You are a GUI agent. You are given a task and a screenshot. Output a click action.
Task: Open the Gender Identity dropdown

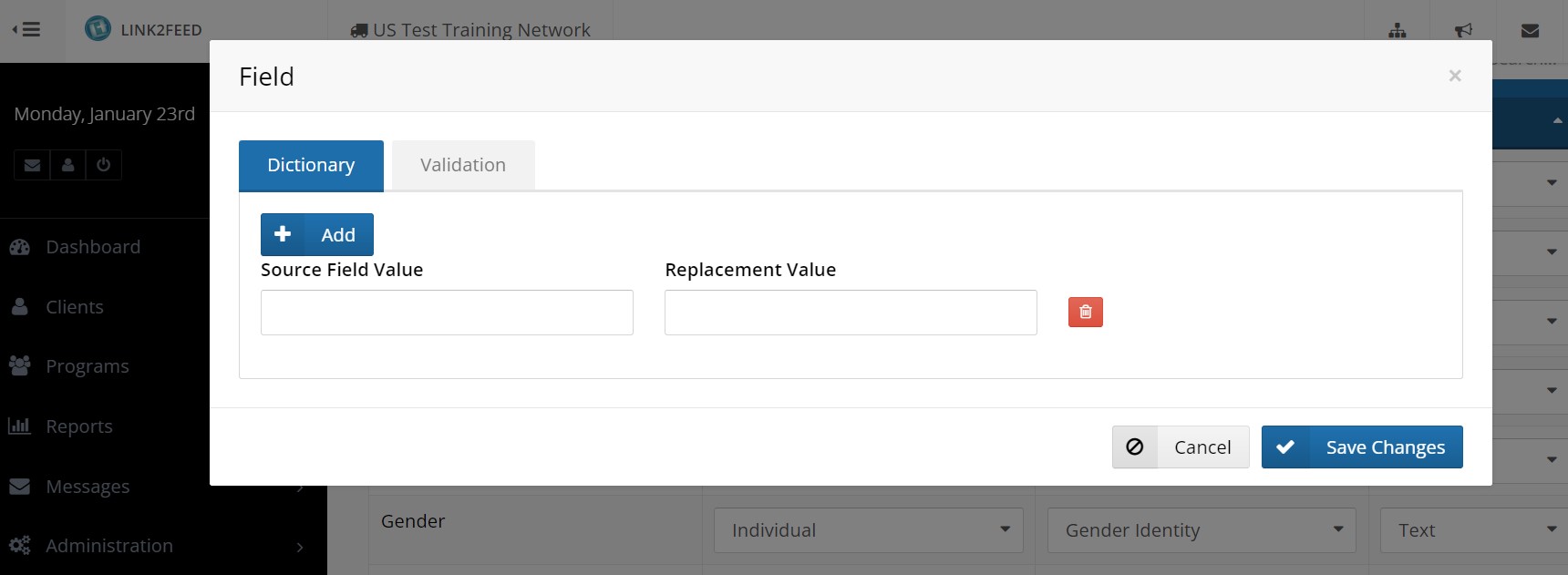[1202, 530]
